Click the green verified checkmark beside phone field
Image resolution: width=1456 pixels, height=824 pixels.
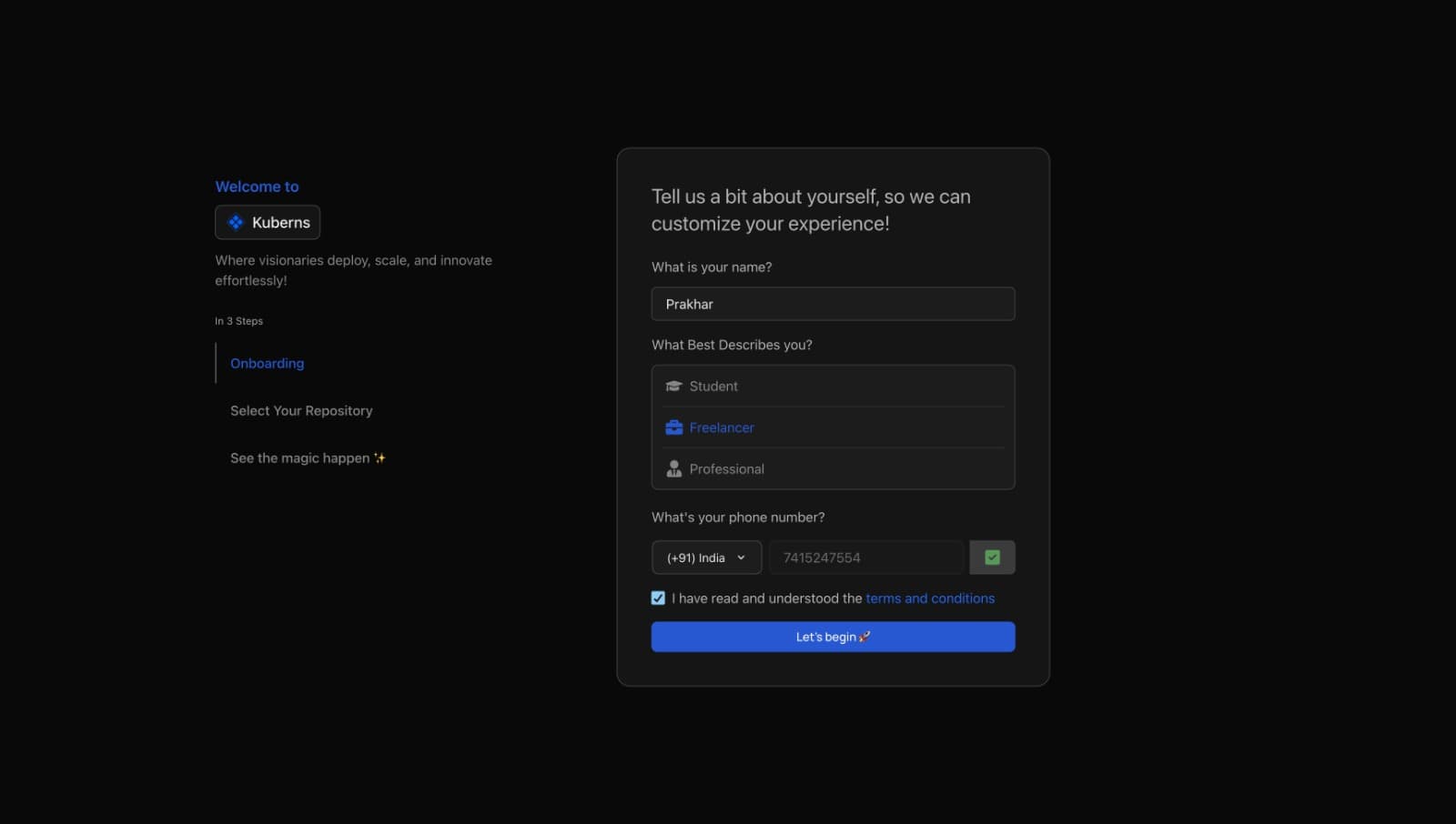tap(992, 557)
